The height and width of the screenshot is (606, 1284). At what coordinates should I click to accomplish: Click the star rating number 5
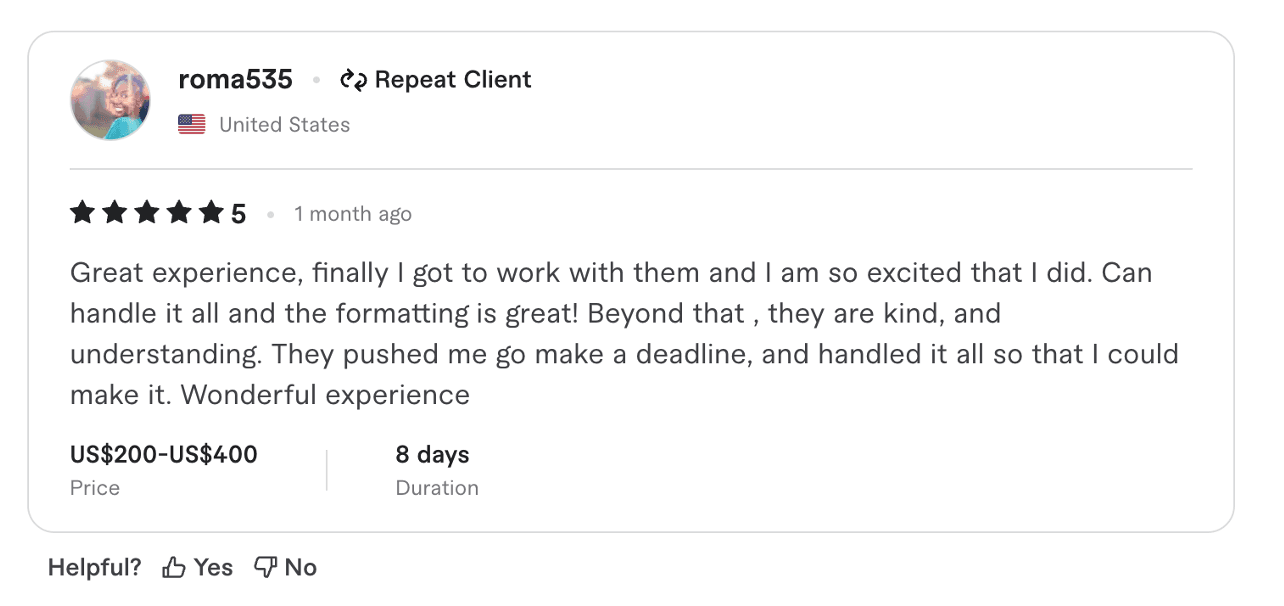pos(239,212)
